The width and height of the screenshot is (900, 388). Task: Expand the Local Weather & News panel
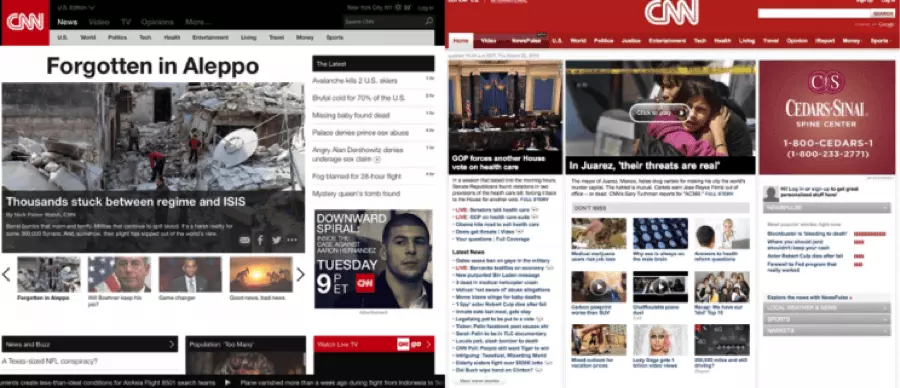click(827, 308)
